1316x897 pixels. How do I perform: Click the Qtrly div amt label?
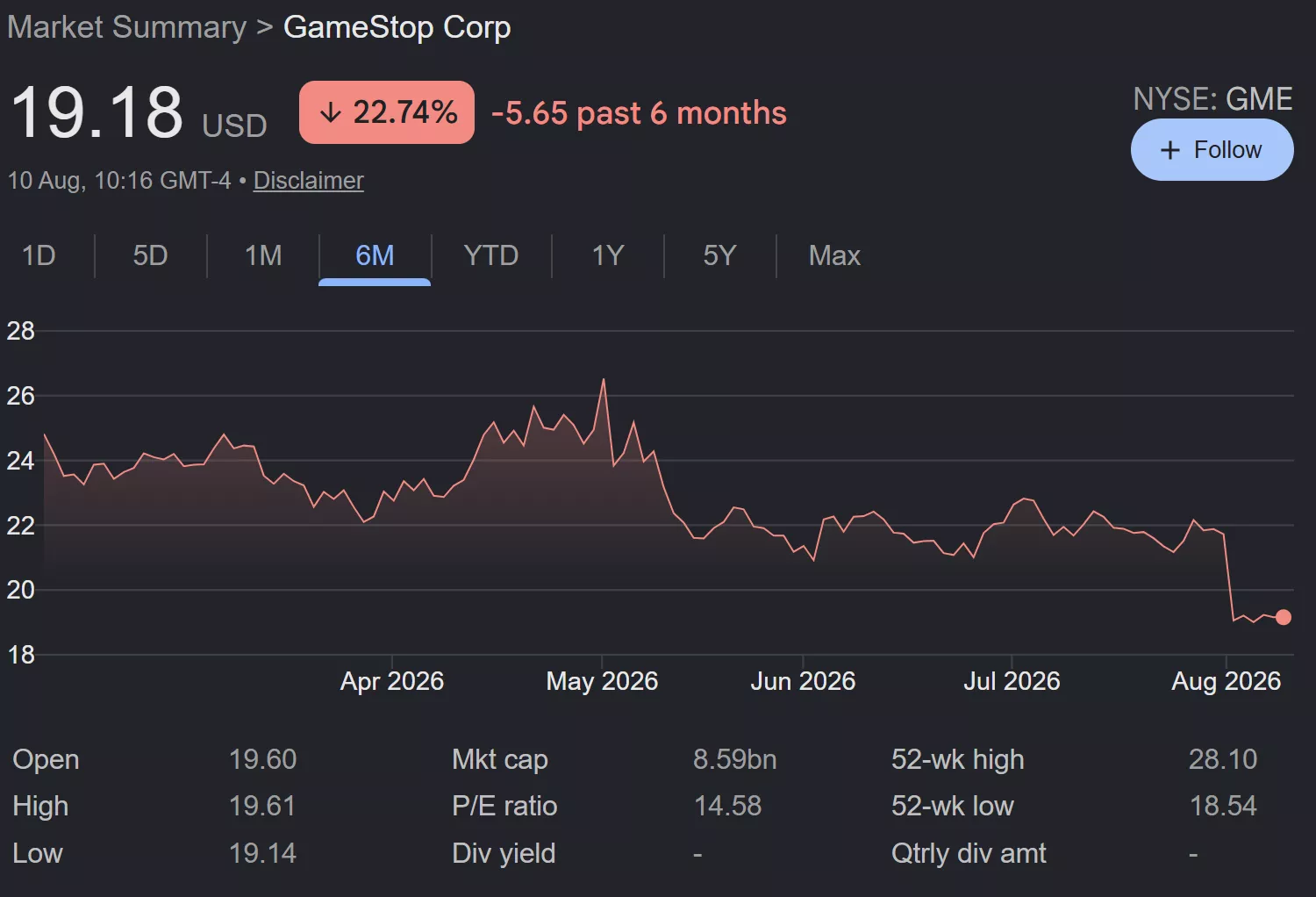click(x=969, y=853)
